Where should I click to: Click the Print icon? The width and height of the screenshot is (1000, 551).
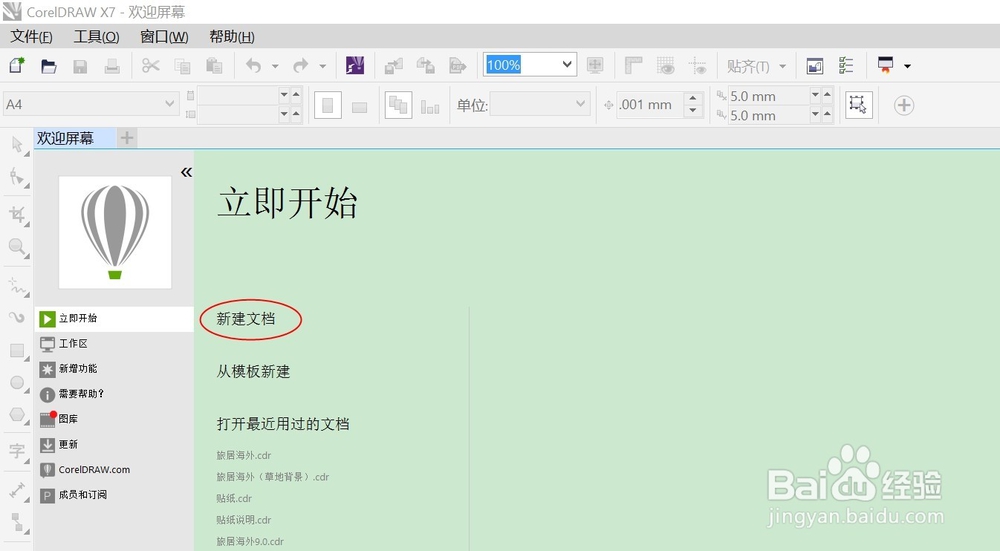coord(112,66)
